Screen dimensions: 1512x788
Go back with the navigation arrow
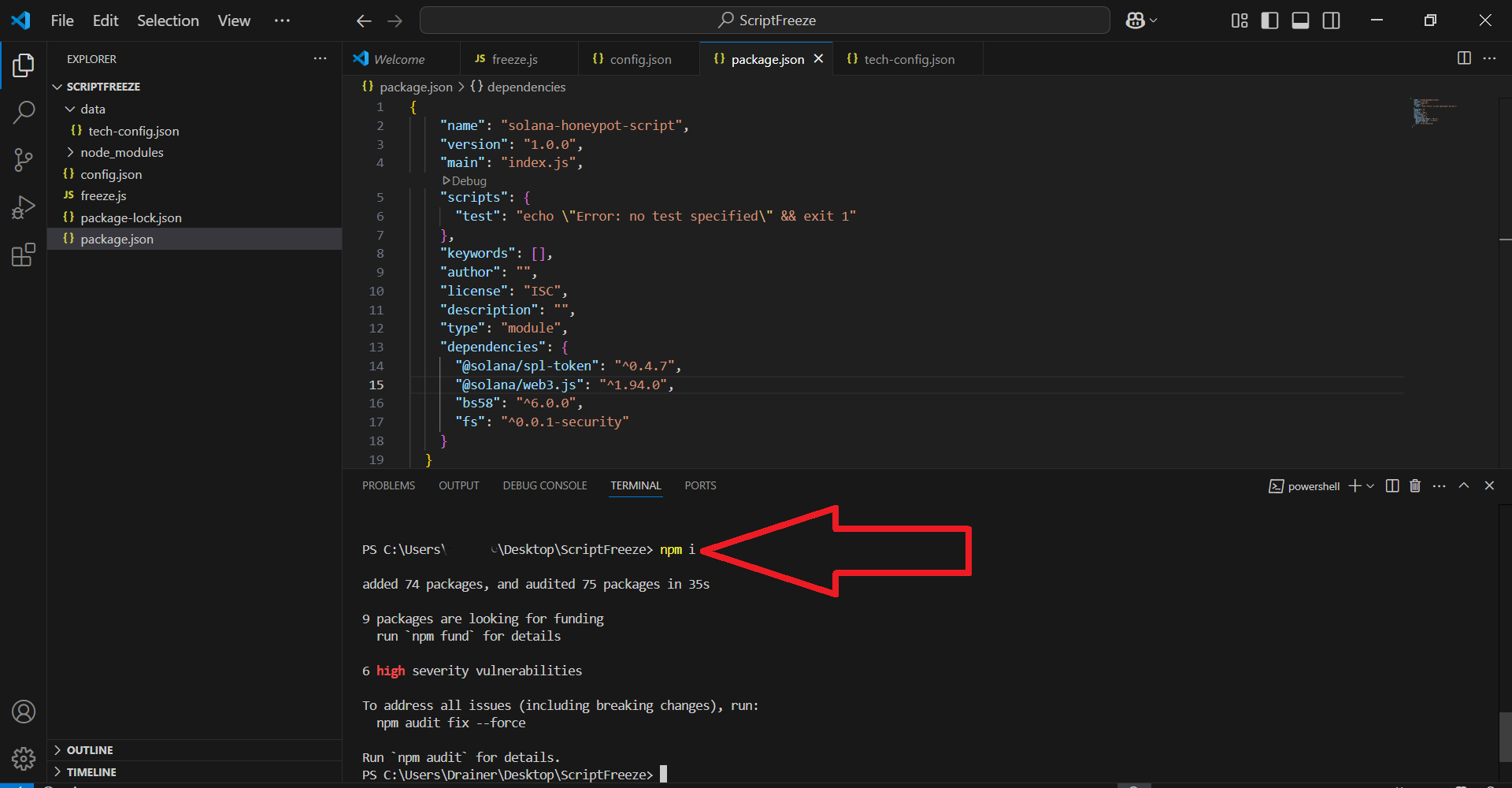[x=364, y=20]
